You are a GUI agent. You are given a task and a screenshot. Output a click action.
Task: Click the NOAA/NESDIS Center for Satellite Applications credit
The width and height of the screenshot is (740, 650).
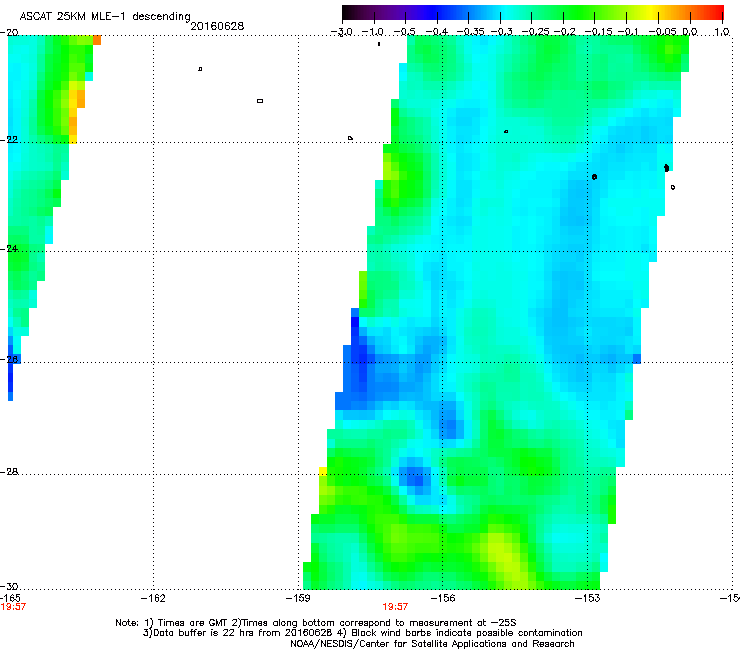click(432, 644)
